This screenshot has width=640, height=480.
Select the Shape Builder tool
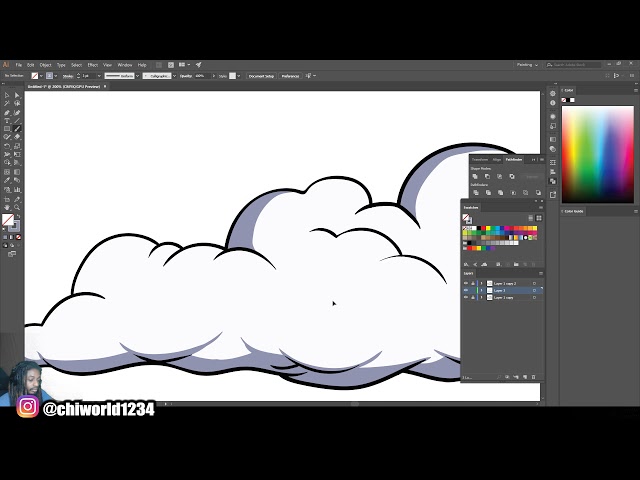[x=7, y=163]
